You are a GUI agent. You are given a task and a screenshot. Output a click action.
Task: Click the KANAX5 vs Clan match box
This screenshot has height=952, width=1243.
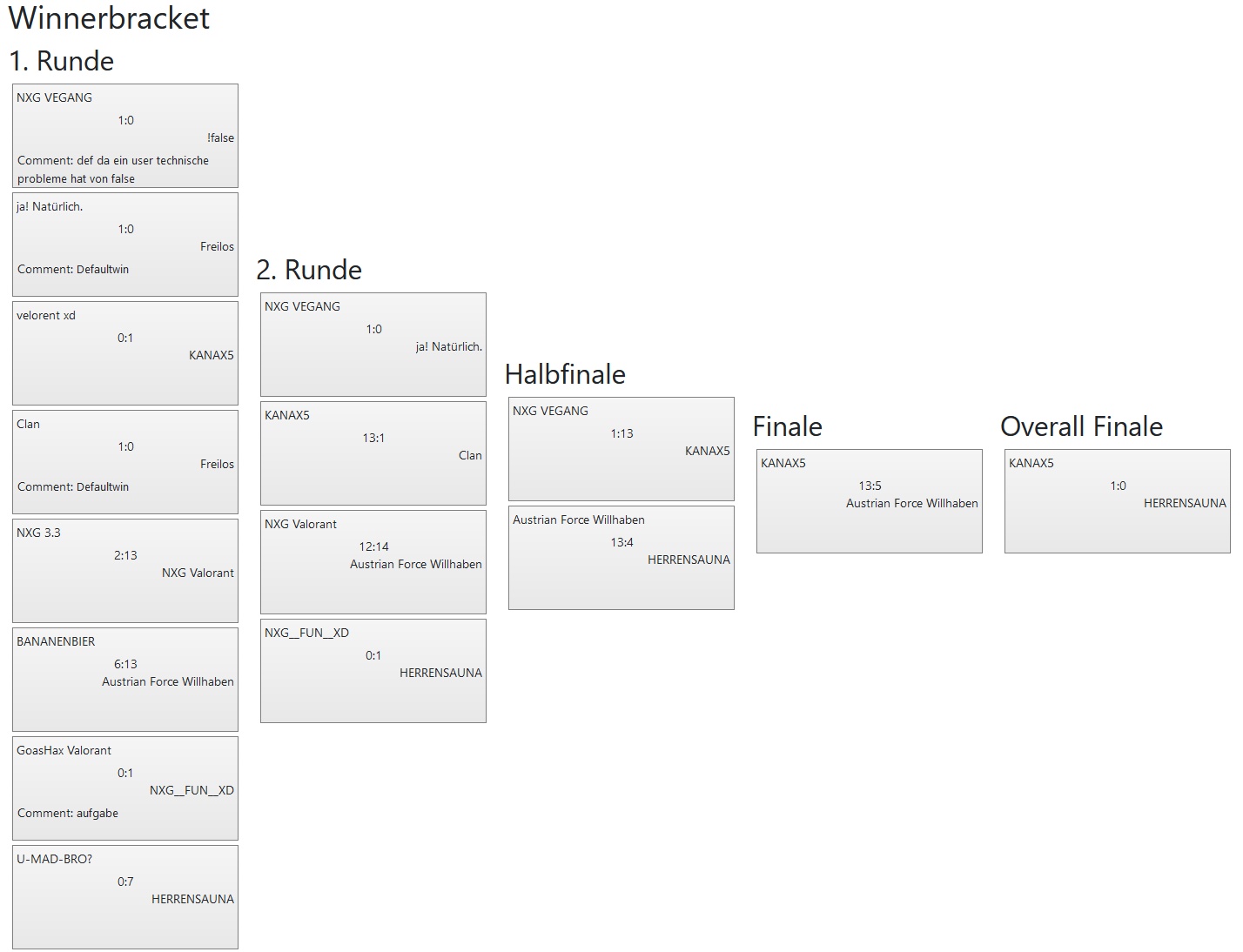(x=373, y=453)
